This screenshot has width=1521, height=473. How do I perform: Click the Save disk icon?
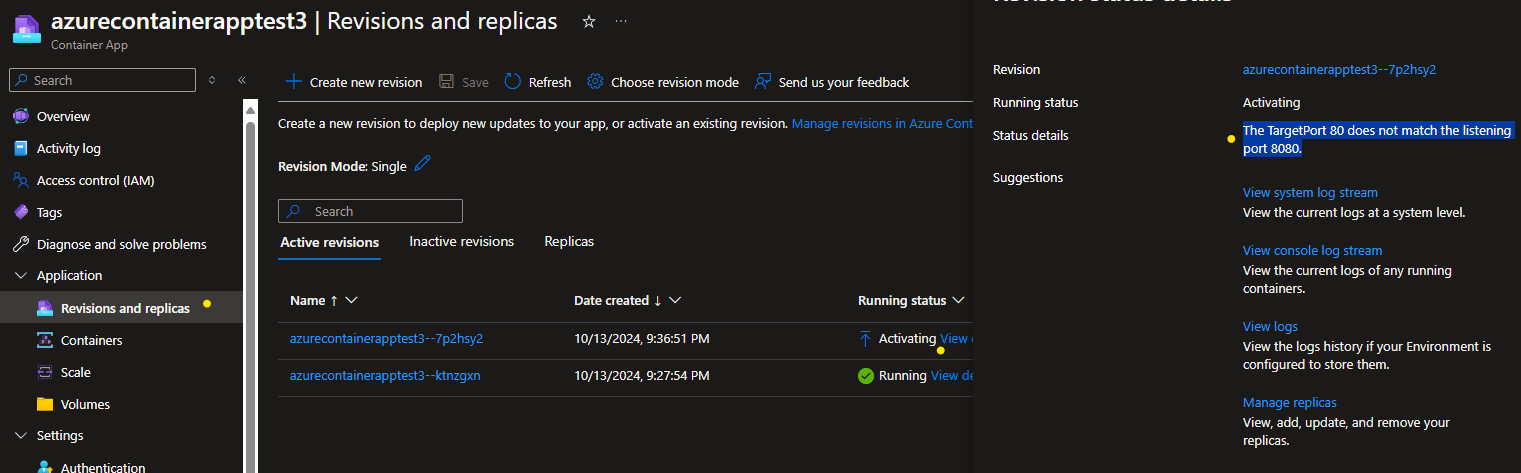447,81
